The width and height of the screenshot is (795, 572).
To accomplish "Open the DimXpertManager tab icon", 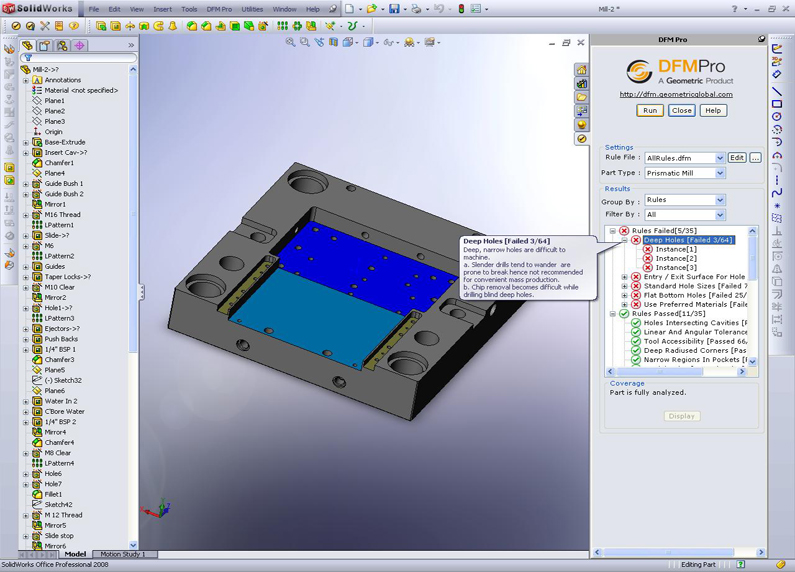I will pos(80,46).
